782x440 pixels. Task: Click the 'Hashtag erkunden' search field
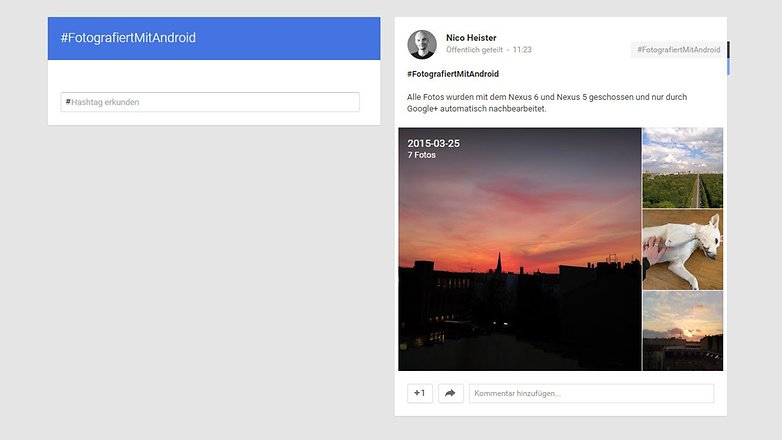click(x=210, y=102)
